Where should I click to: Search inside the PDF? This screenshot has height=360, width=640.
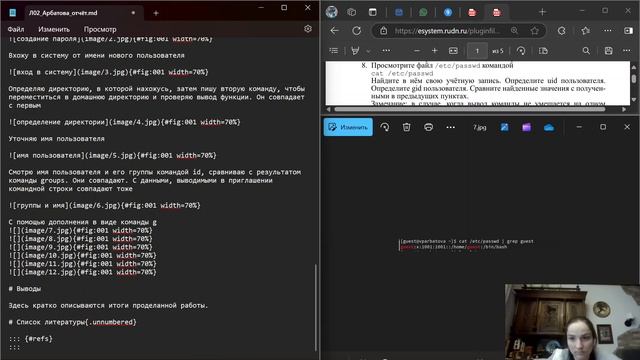tap(586, 51)
